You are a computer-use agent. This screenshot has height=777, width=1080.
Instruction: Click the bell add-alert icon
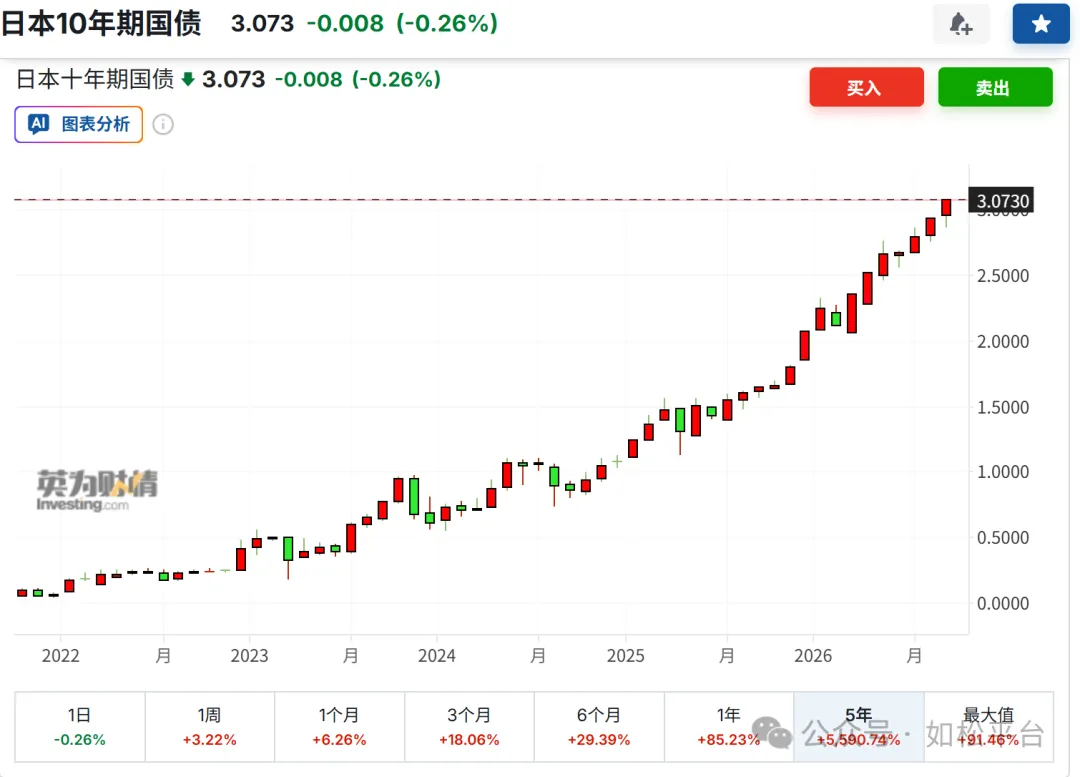pyautogui.click(x=961, y=24)
